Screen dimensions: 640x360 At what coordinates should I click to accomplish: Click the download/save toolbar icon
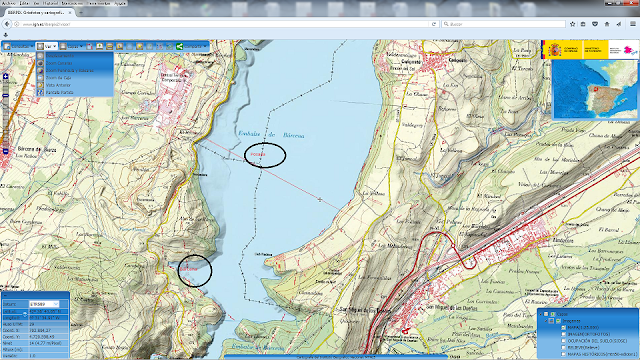point(120,47)
